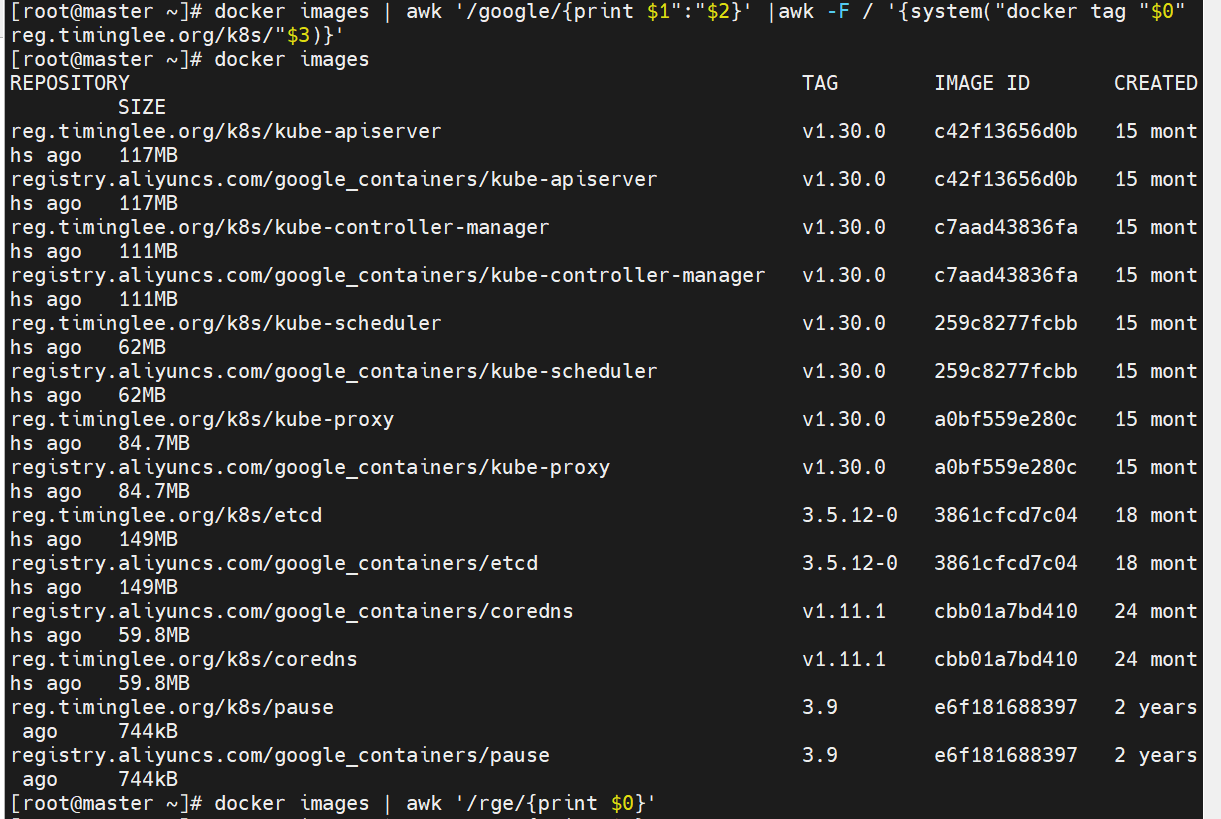
Task: Click the REPOSITORY column header
Action: (x=70, y=83)
